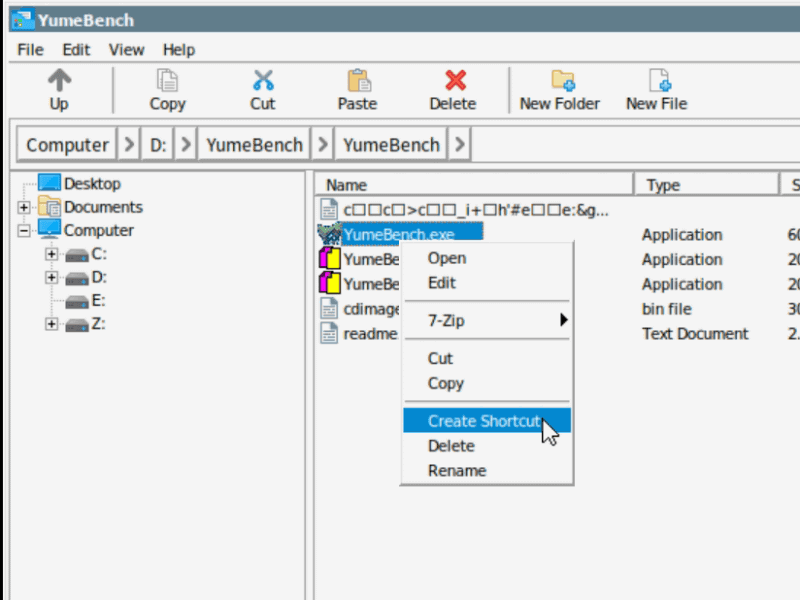Click the D: breadcrumb button
The height and width of the screenshot is (600, 800).
158,145
